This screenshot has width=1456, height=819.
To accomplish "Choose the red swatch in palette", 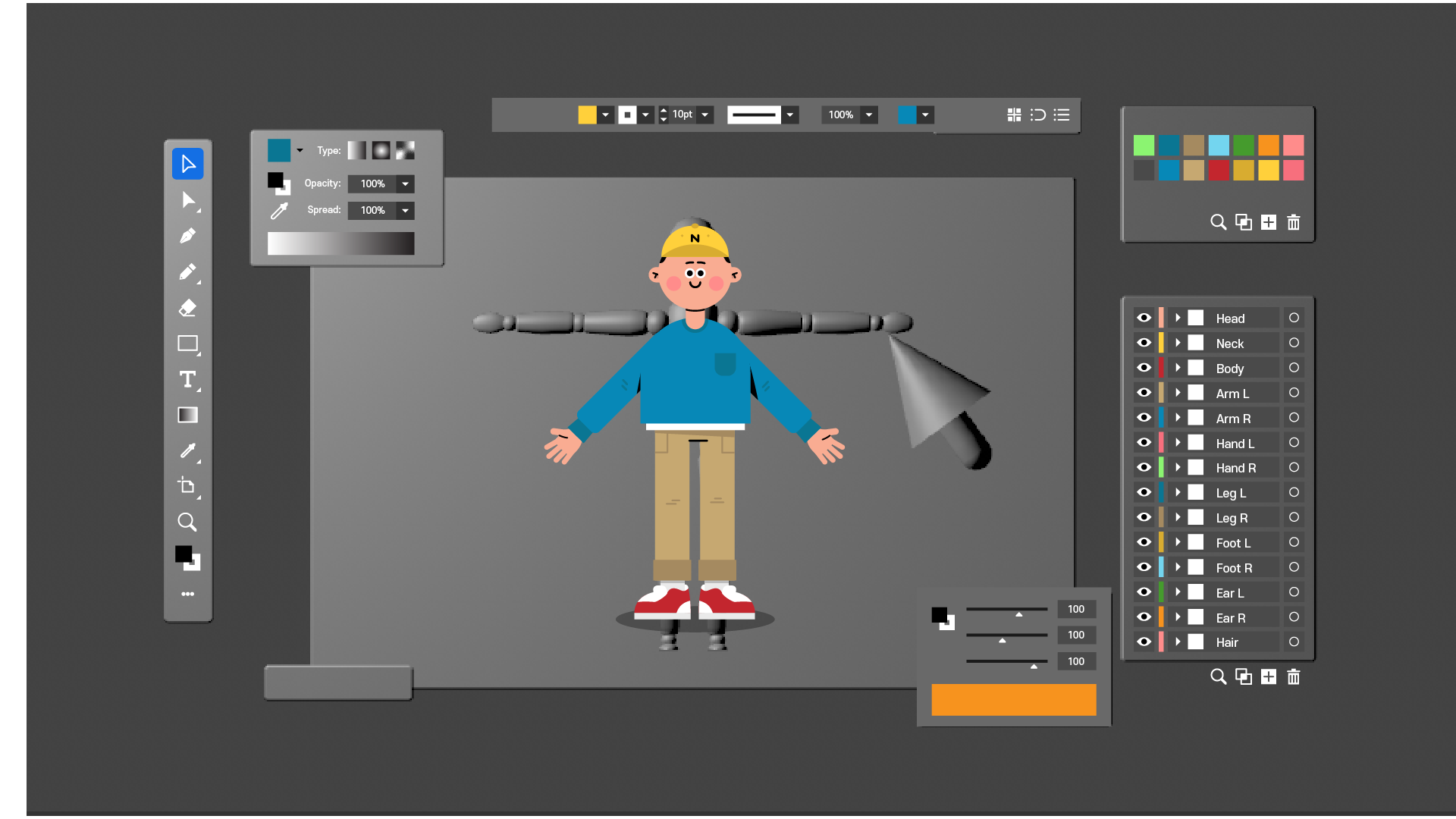I will [1219, 170].
